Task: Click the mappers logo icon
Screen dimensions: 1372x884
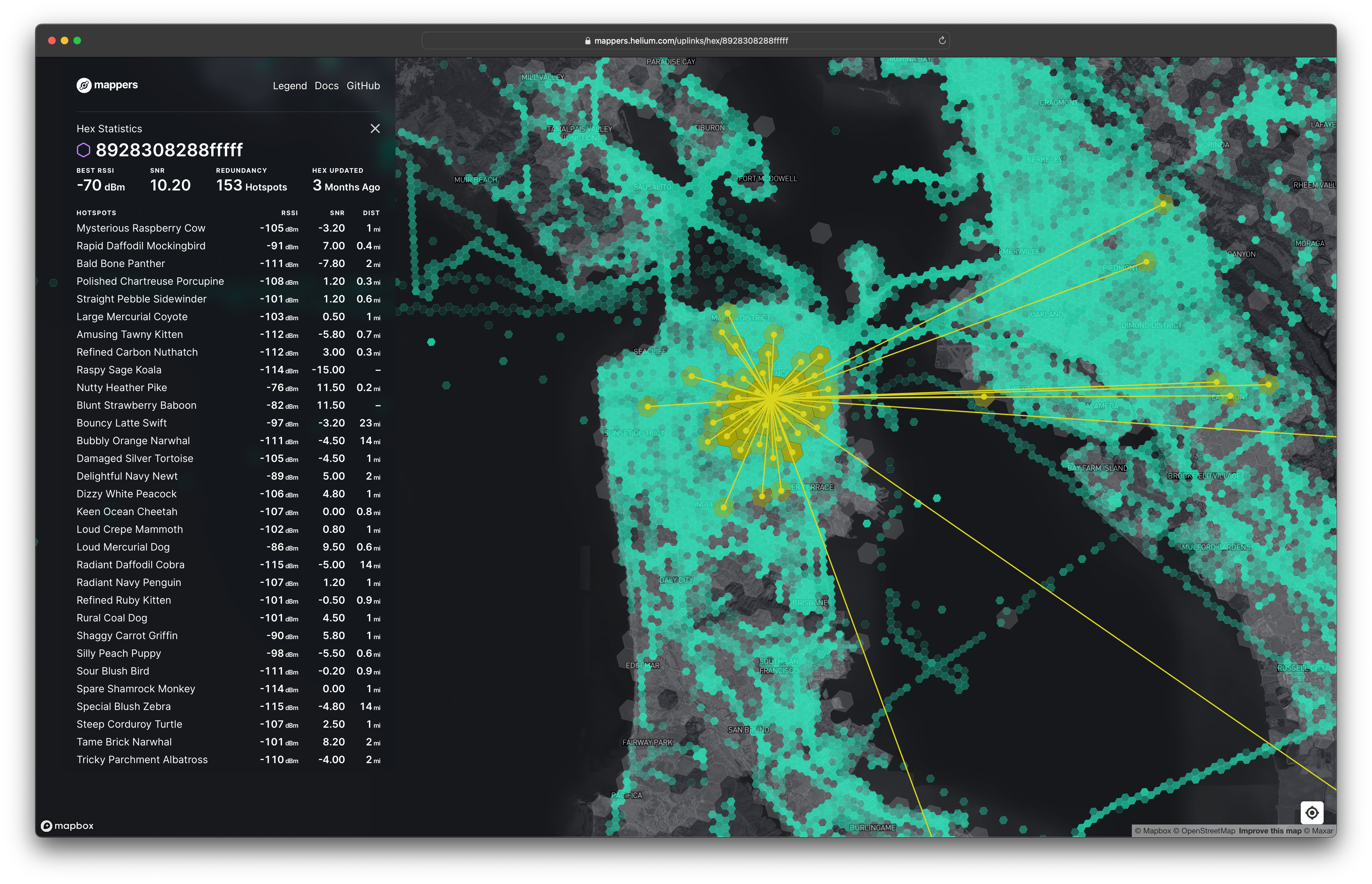Action: [84, 85]
